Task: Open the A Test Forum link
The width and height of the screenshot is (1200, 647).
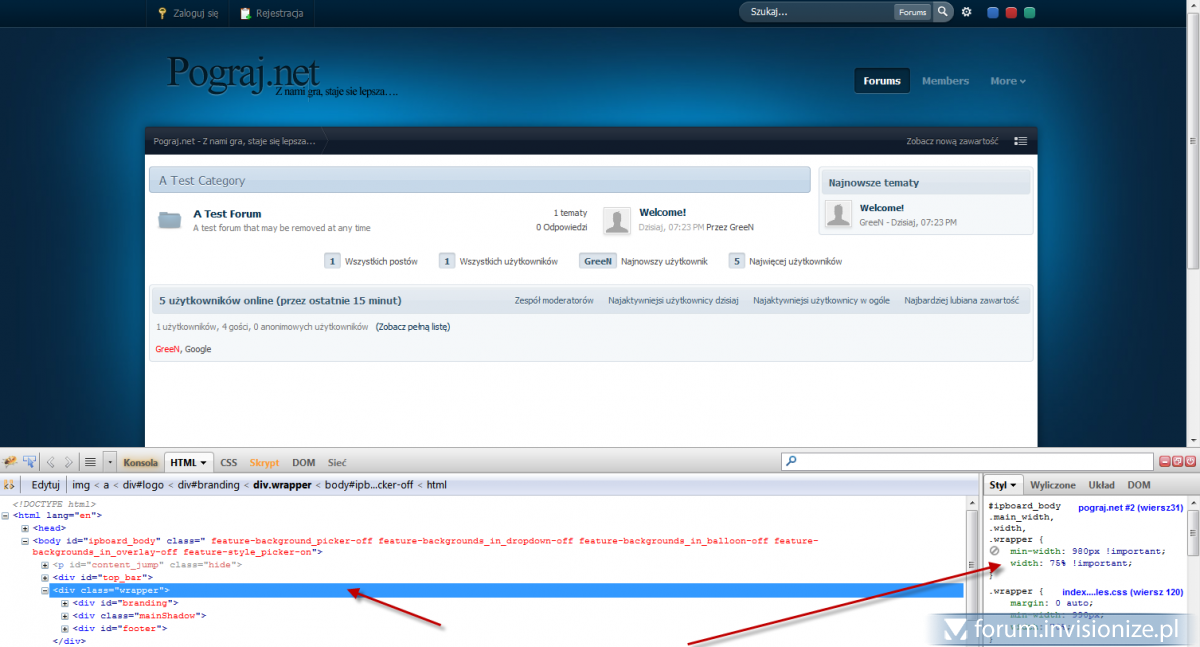Action: [x=227, y=213]
